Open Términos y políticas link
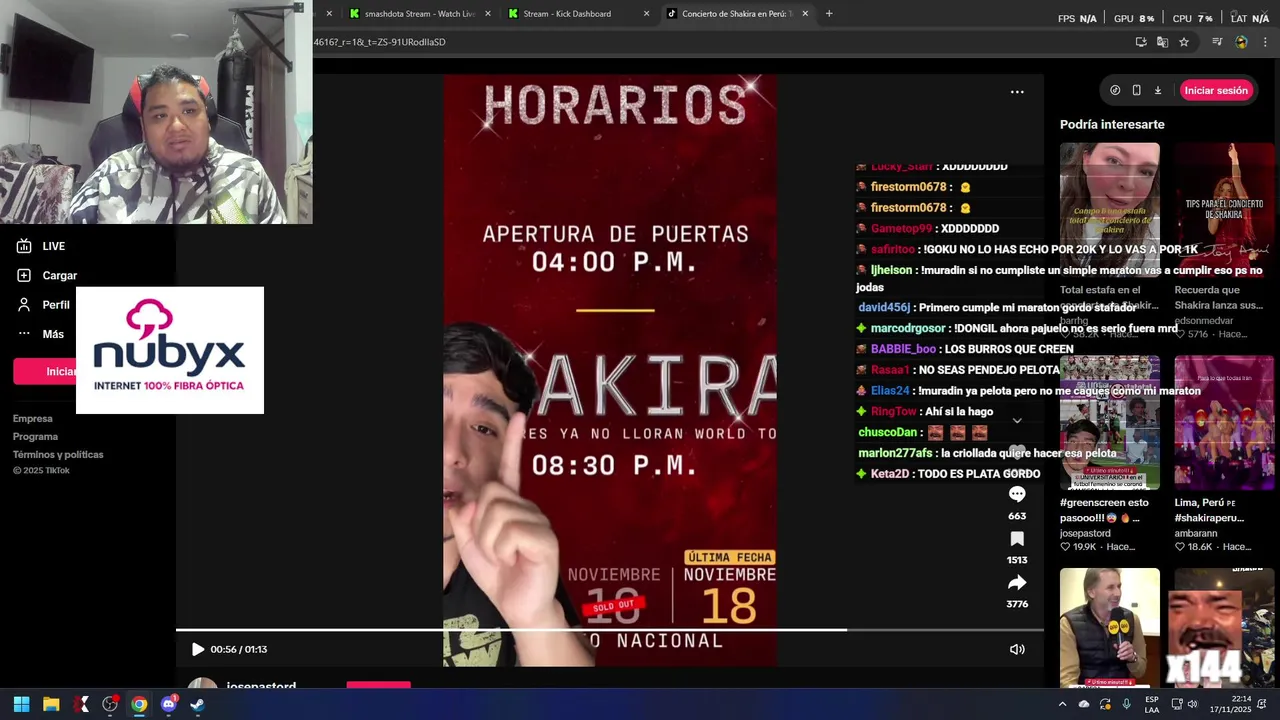 tap(58, 455)
